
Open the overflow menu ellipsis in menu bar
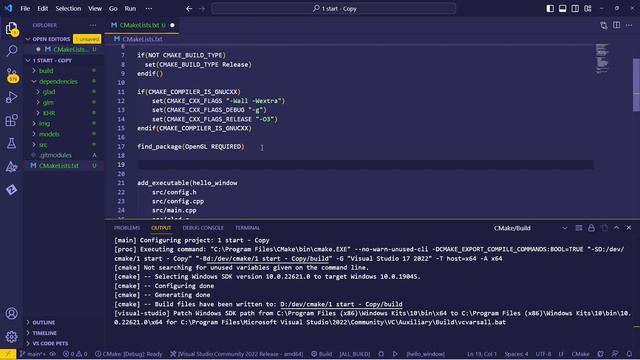coord(149,9)
